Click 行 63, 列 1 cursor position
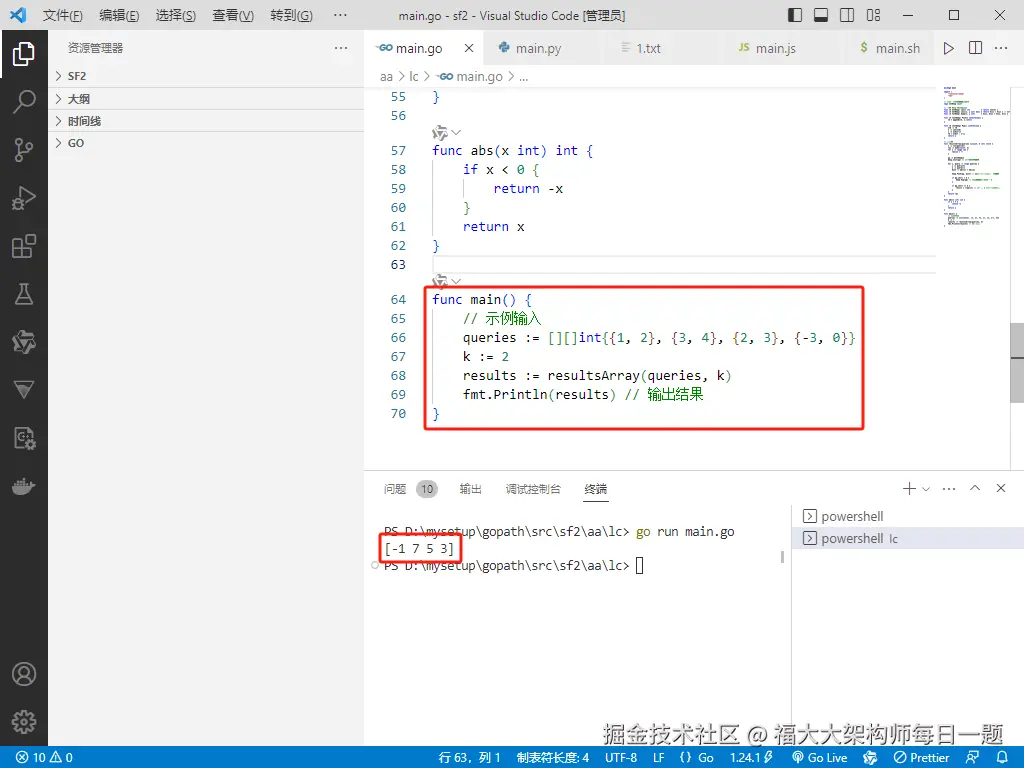Viewport: 1024px width, 768px height. [469, 757]
